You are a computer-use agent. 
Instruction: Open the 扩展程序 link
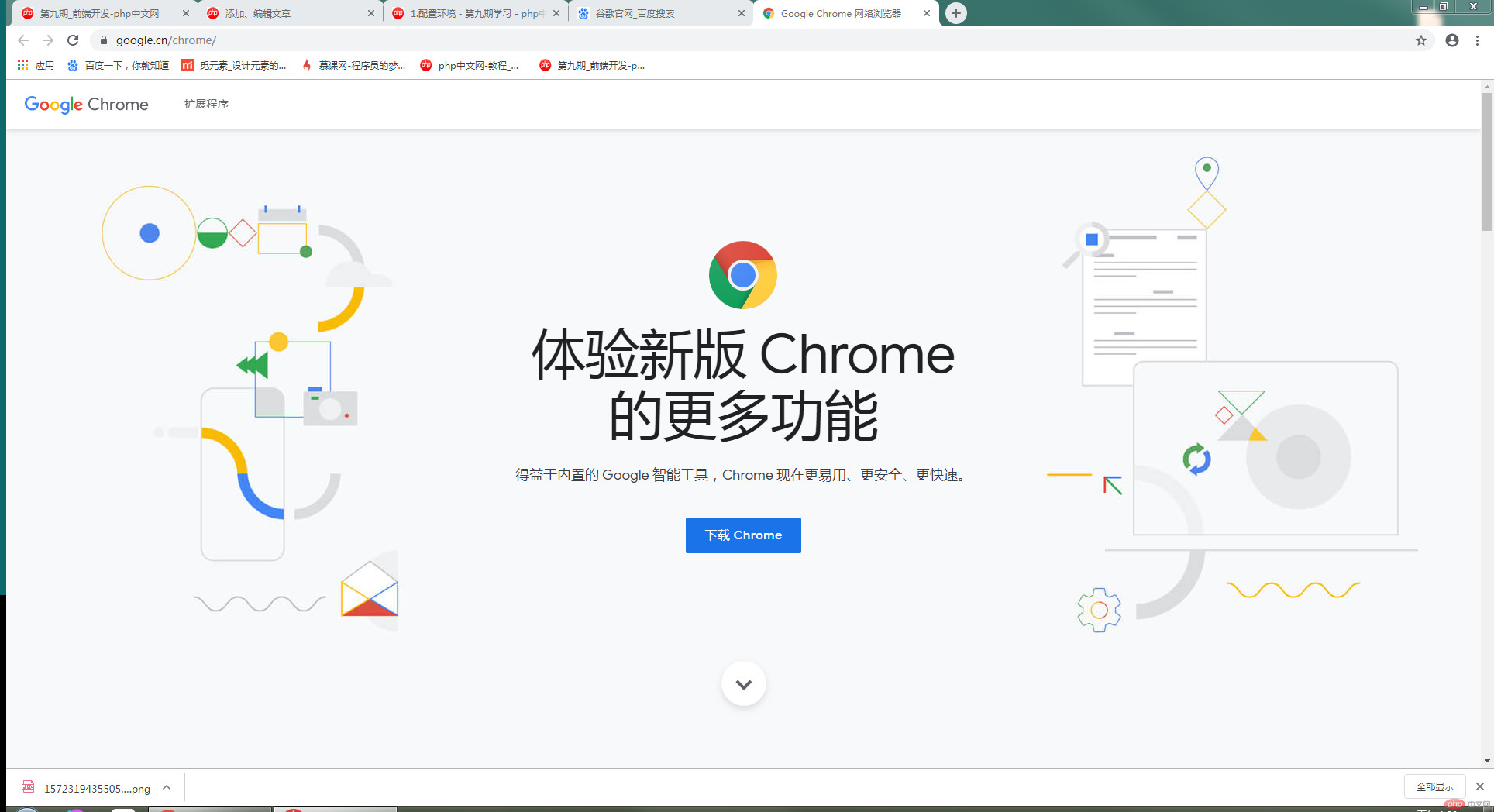pyautogui.click(x=206, y=104)
